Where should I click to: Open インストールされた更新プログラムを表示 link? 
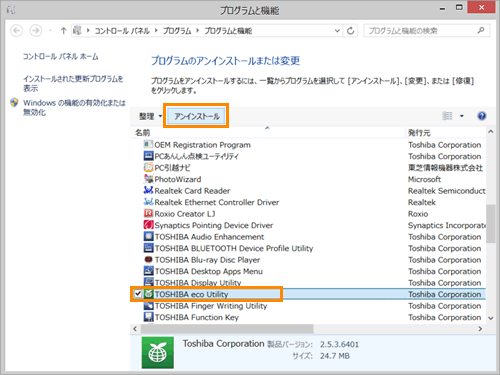73,83
